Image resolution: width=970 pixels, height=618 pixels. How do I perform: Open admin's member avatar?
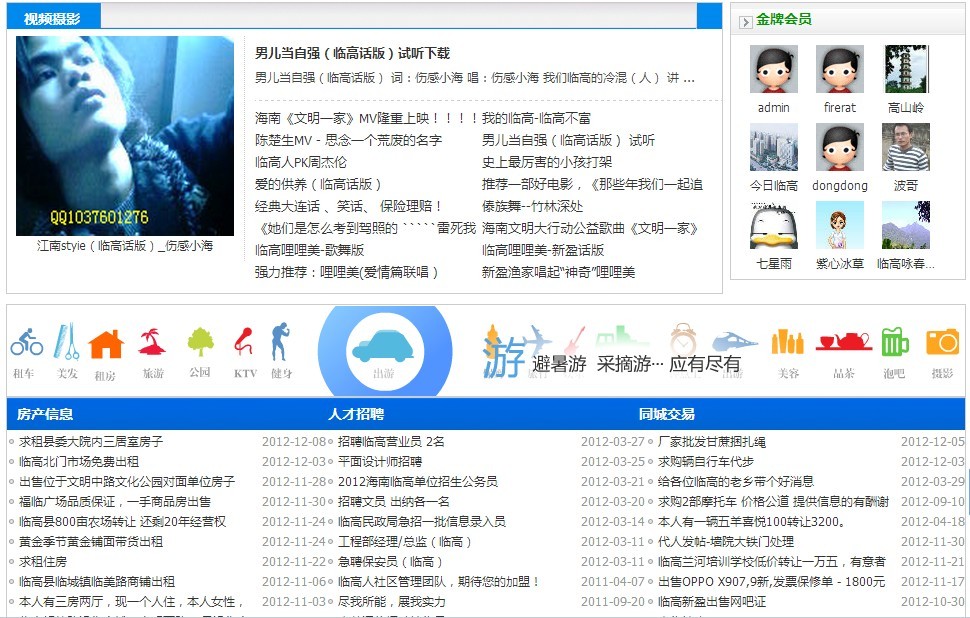[773, 69]
